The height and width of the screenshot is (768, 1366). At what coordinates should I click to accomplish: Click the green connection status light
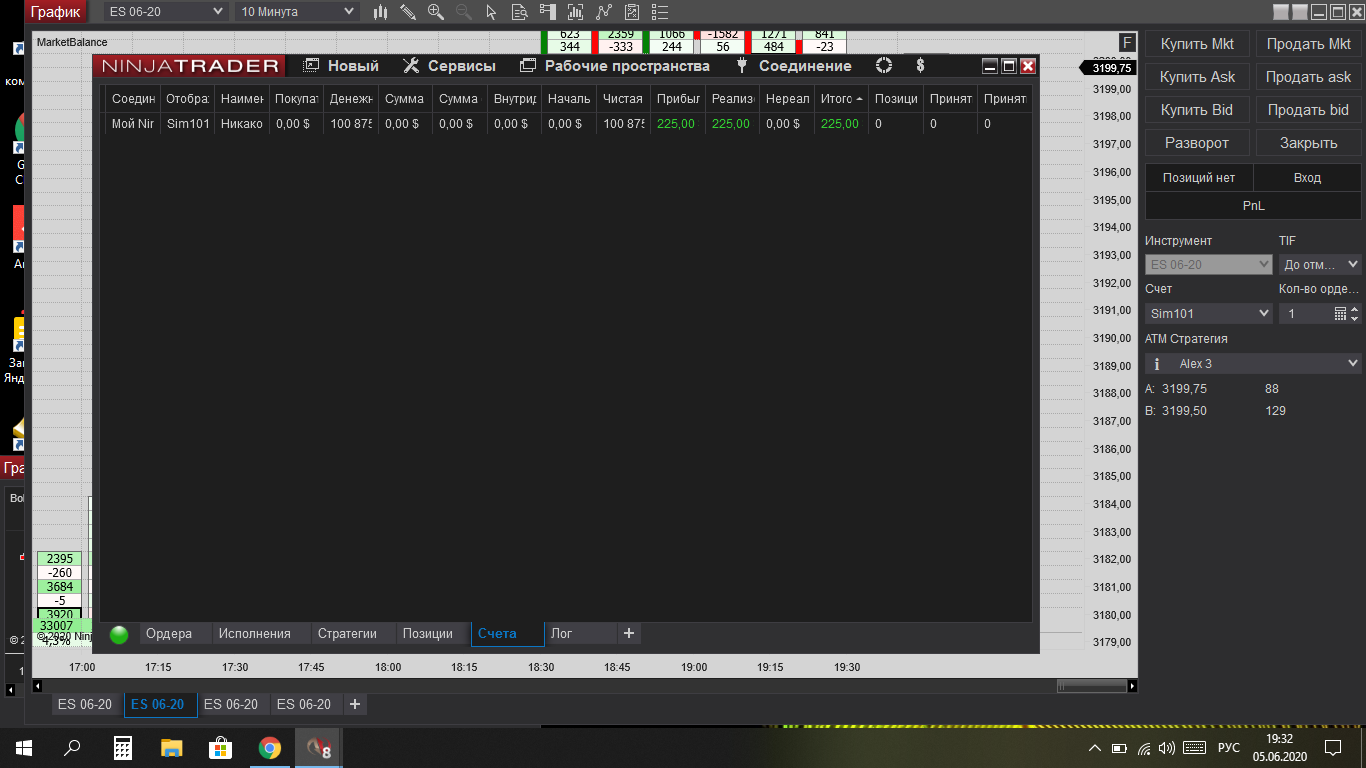tap(119, 634)
